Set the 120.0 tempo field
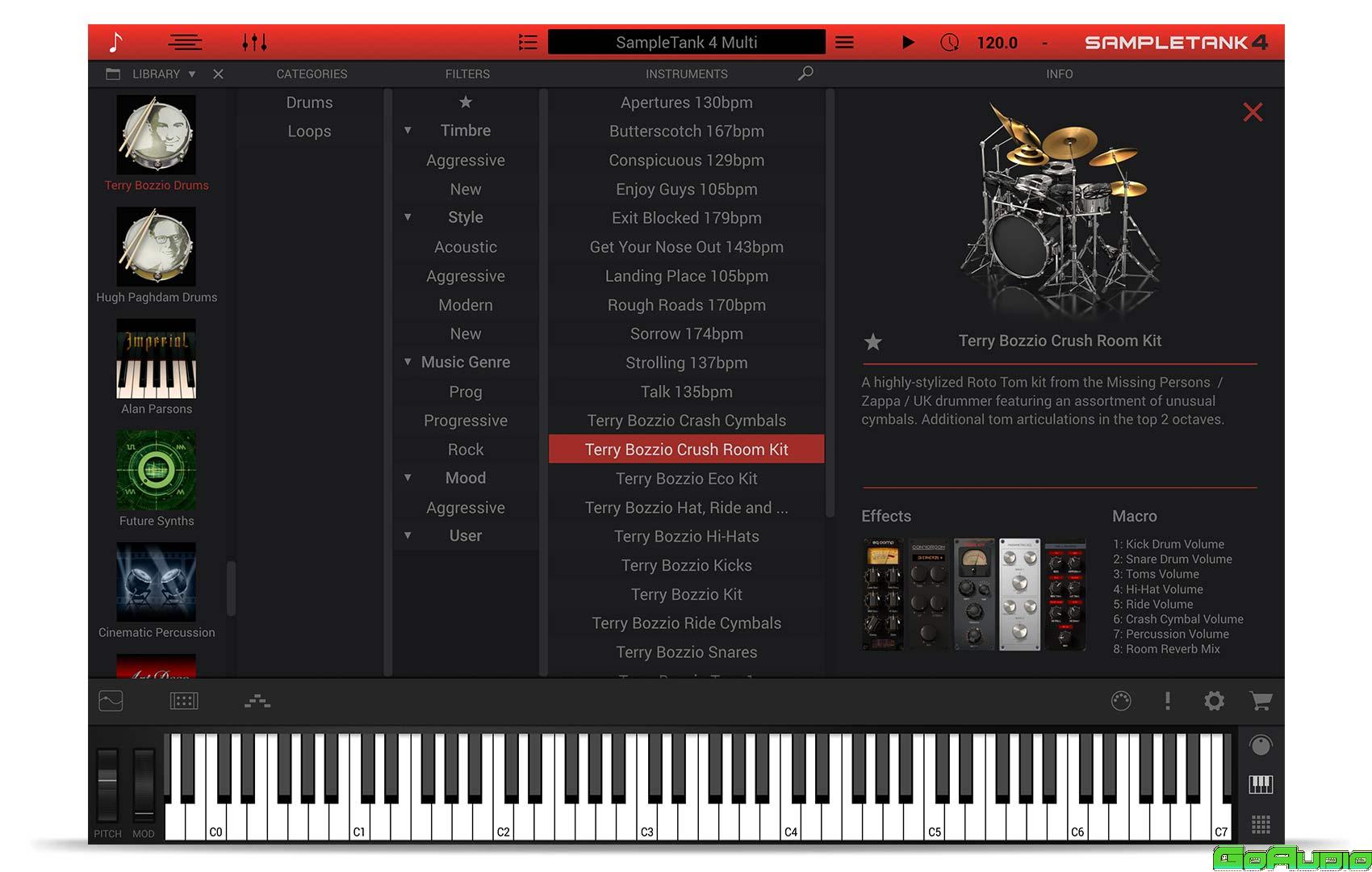This screenshot has height=872, width=1372. click(997, 43)
